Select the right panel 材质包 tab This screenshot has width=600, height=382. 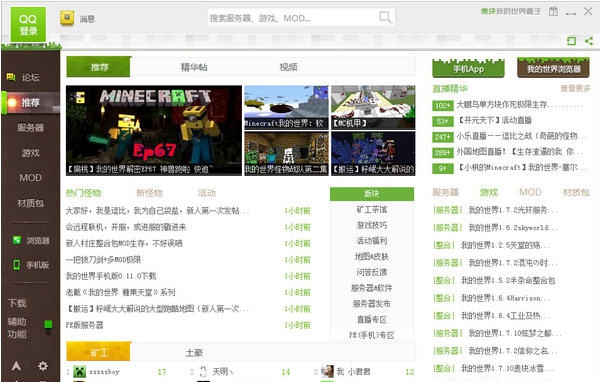(576, 192)
